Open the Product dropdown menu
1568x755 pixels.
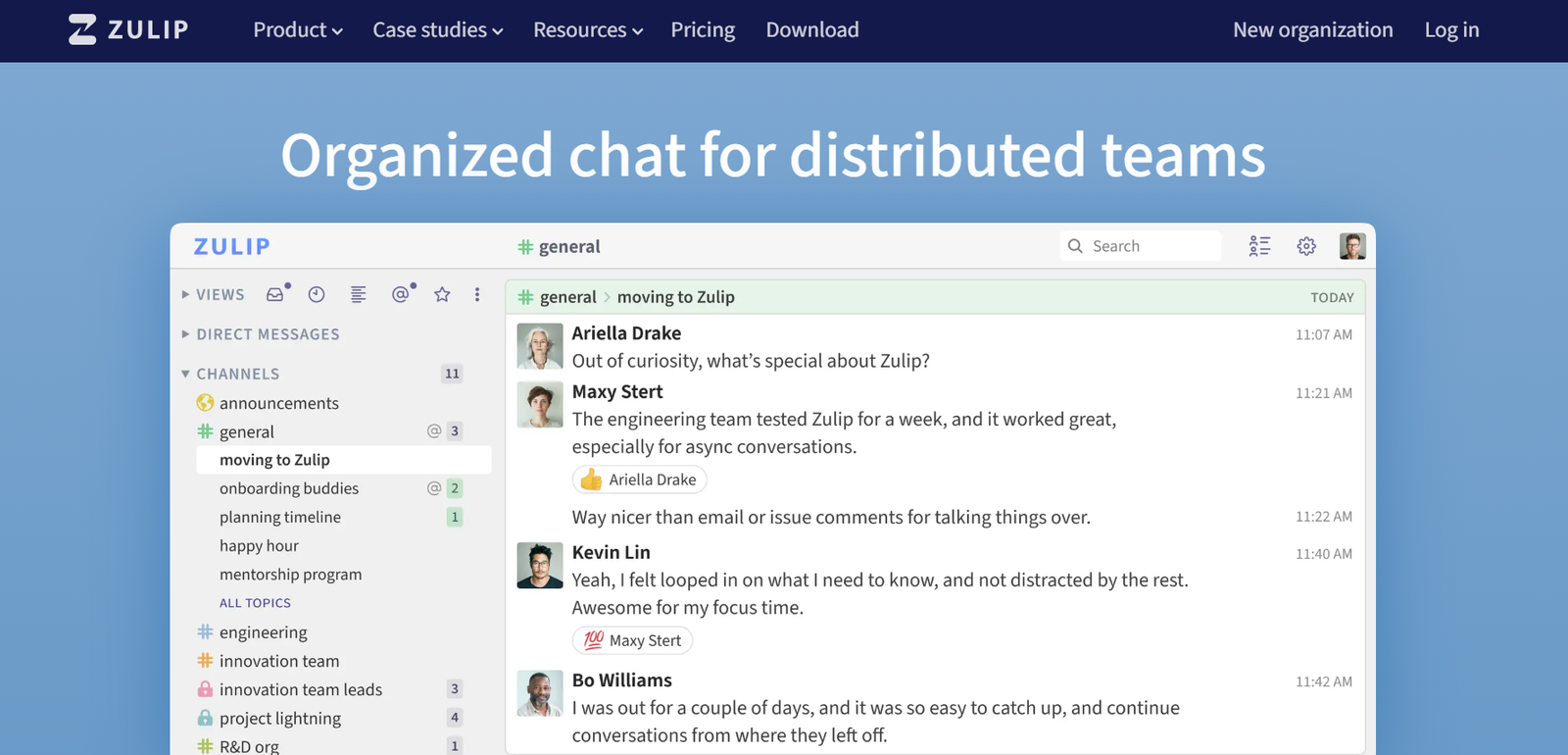pyautogui.click(x=298, y=30)
